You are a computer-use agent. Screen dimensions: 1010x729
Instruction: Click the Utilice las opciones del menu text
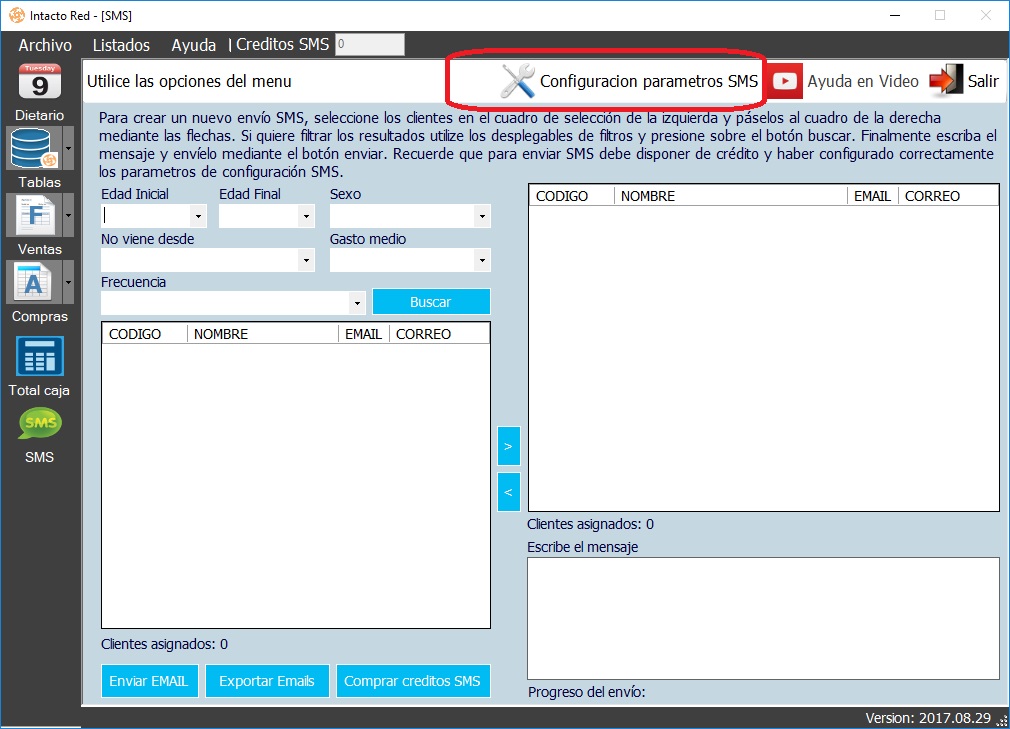(x=189, y=81)
